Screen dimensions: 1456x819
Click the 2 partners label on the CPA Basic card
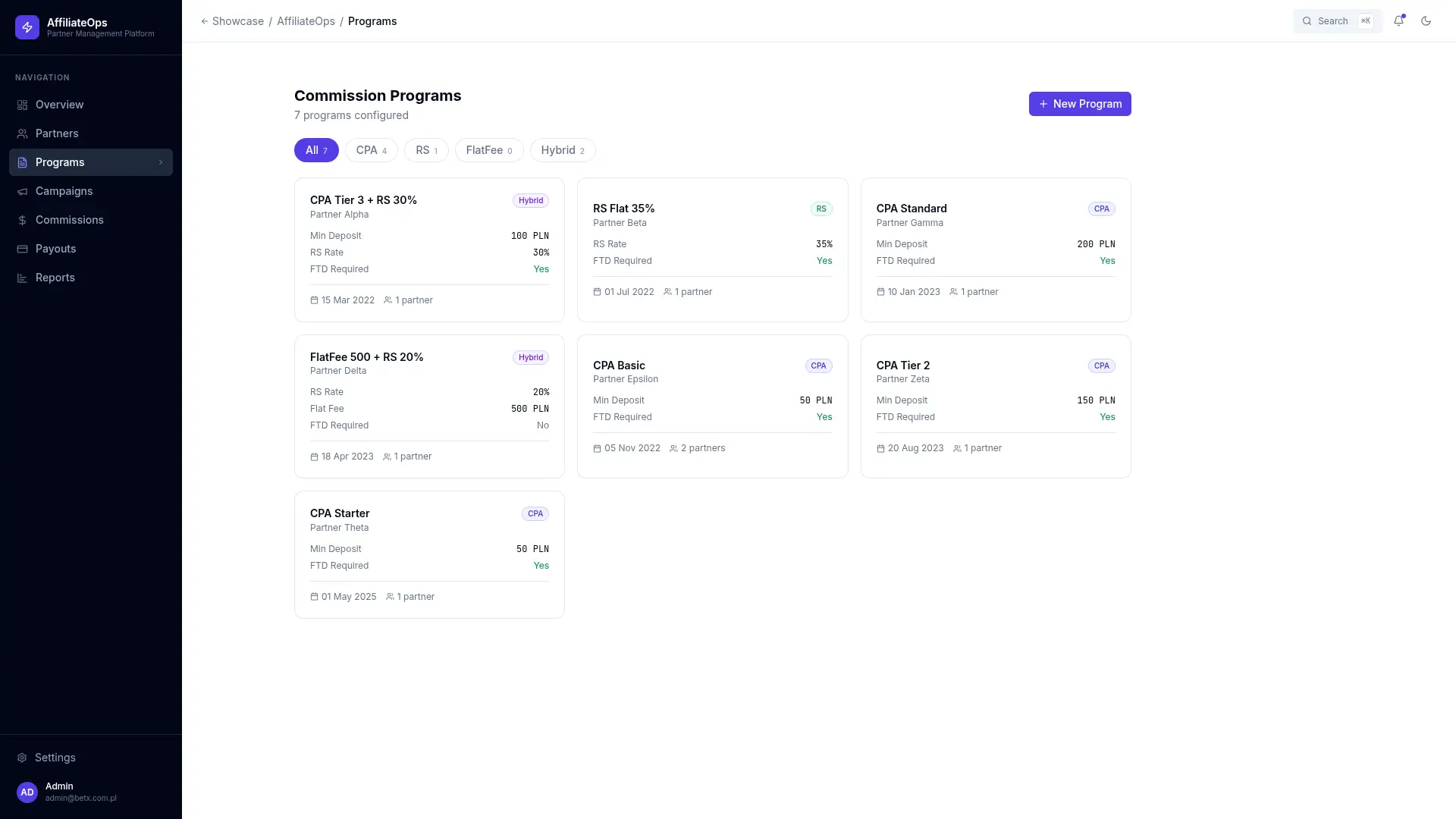703,448
